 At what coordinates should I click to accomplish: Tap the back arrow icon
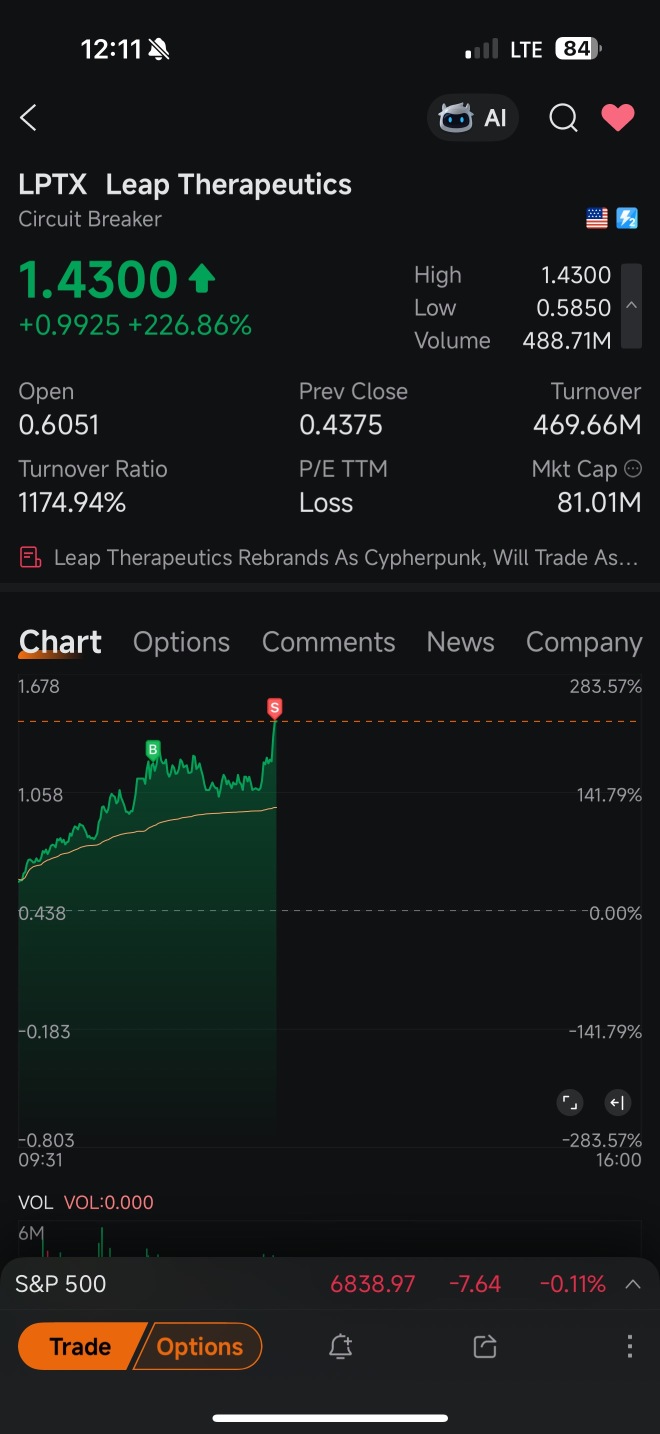click(28, 118)
